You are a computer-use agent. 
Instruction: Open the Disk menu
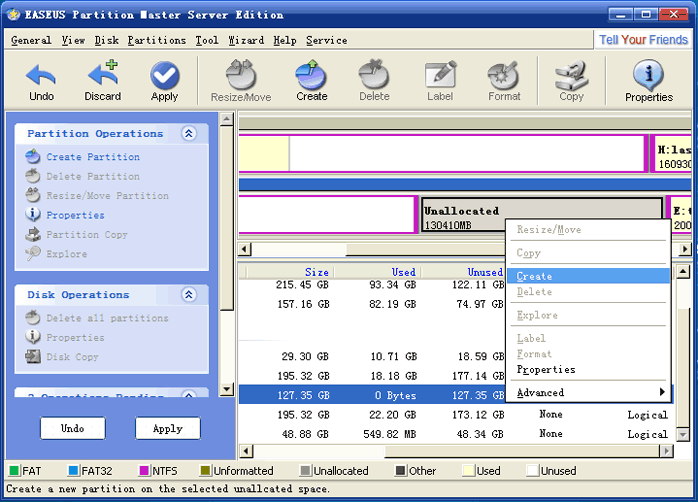coord(107,40)
